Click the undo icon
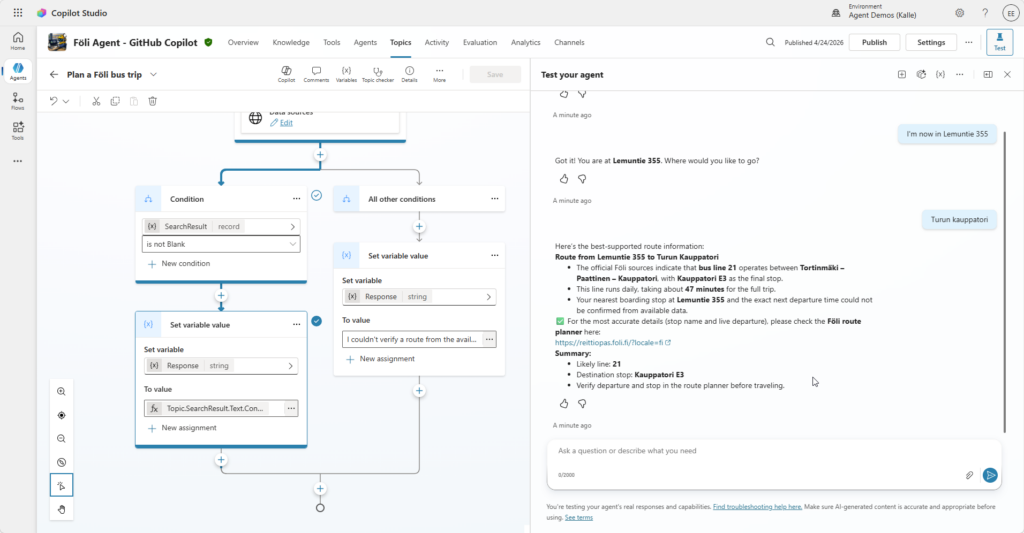The width and height of the screenshot is (1024, 533). 54,101
